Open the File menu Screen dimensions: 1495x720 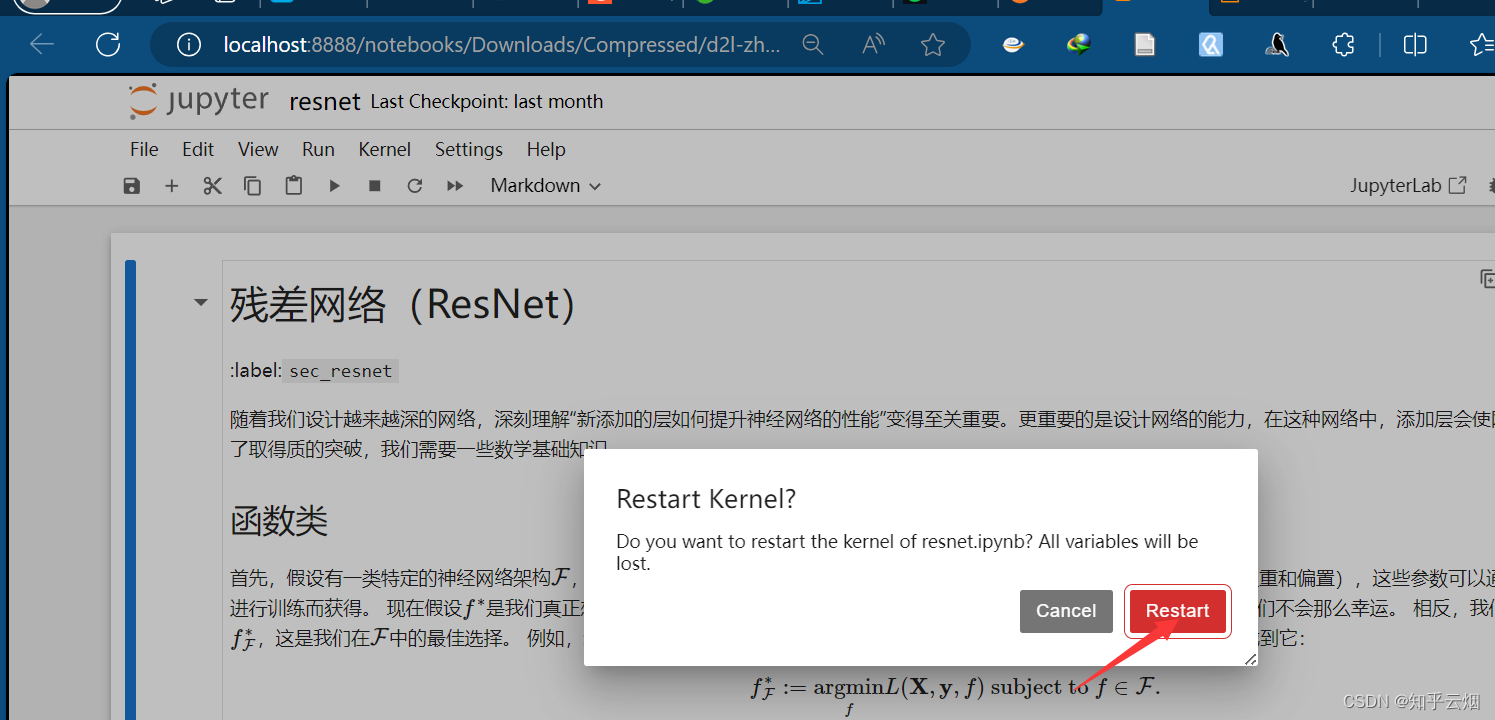point(144,149)
